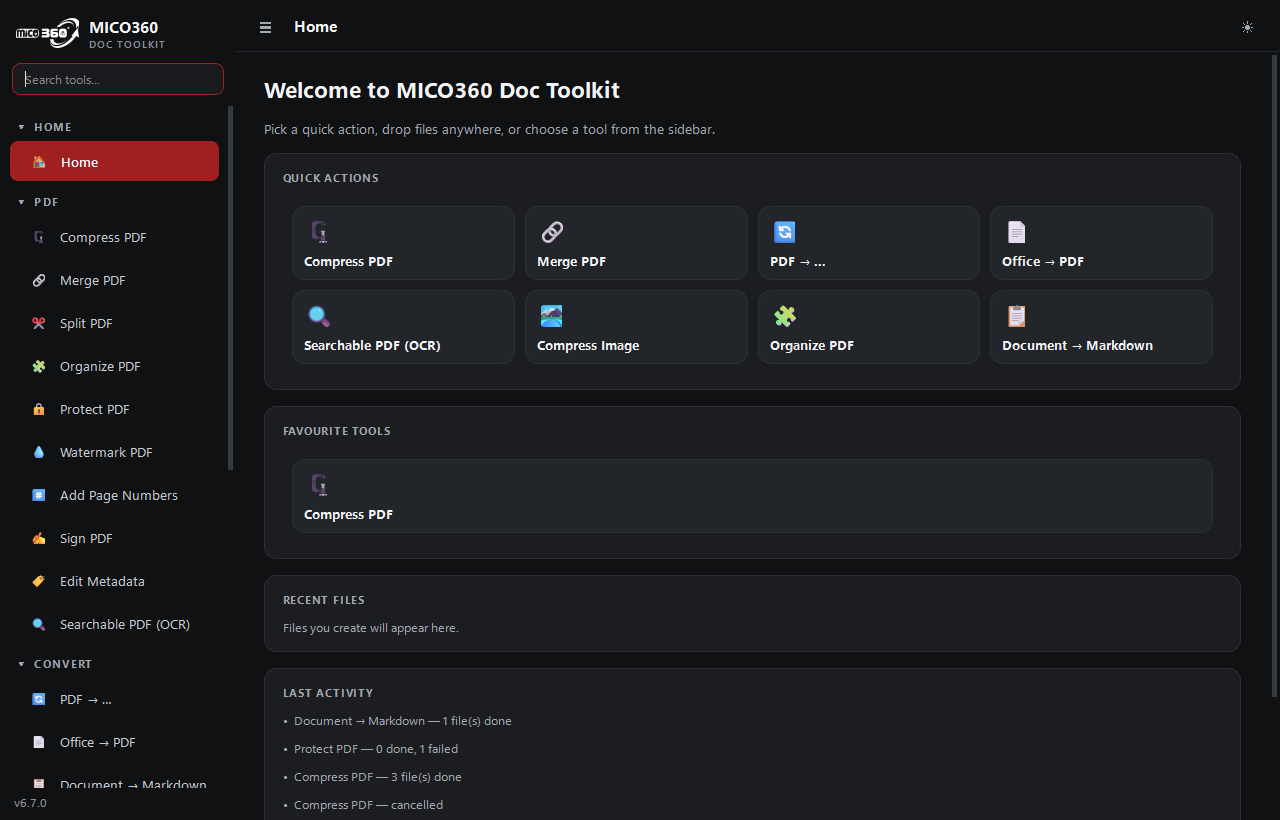Click the main page vertical scrollbar
The width and height of the screenshot is (1280, 820).
click(x=1274, y=375)
